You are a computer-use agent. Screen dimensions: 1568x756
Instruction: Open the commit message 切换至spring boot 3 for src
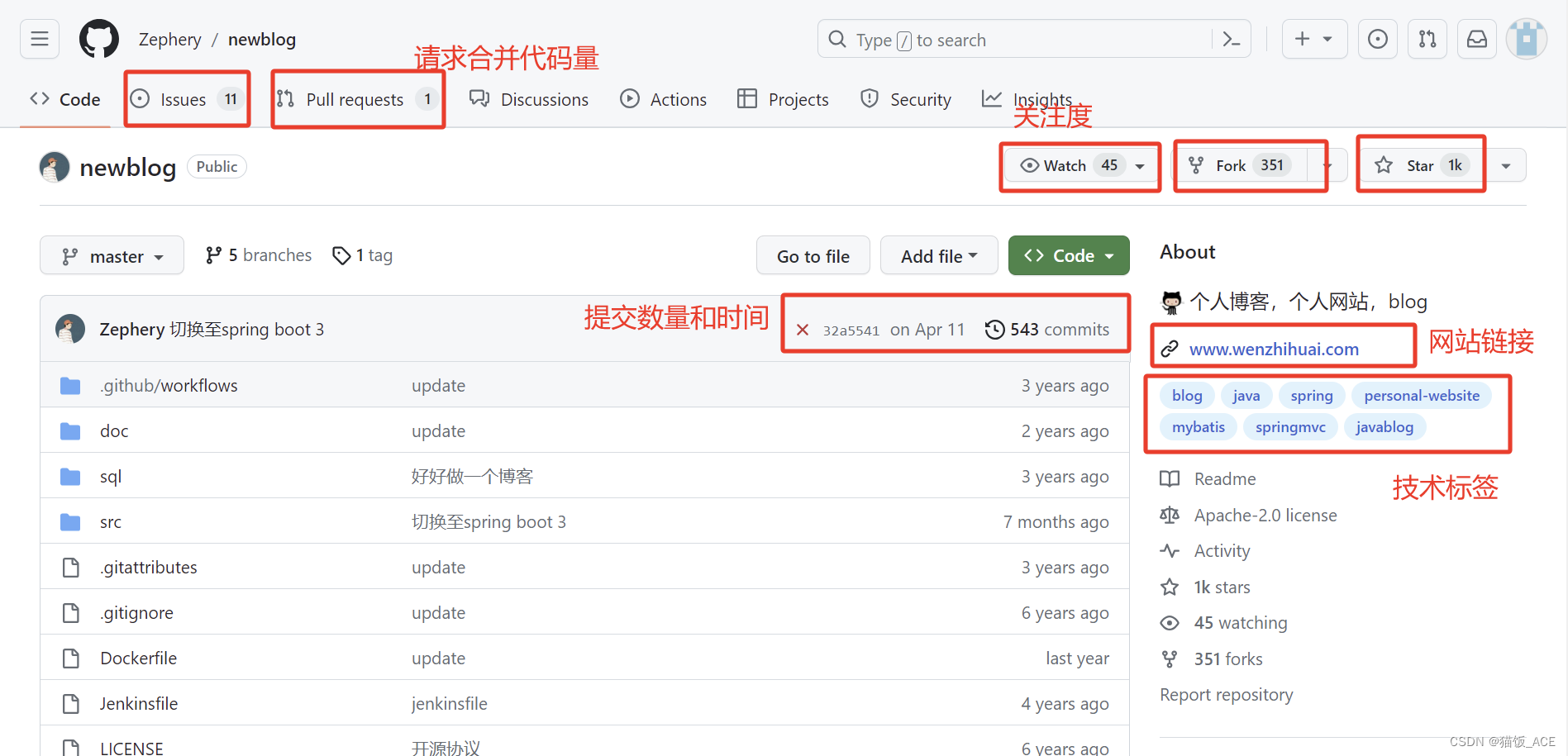click(x=489, y=522)
